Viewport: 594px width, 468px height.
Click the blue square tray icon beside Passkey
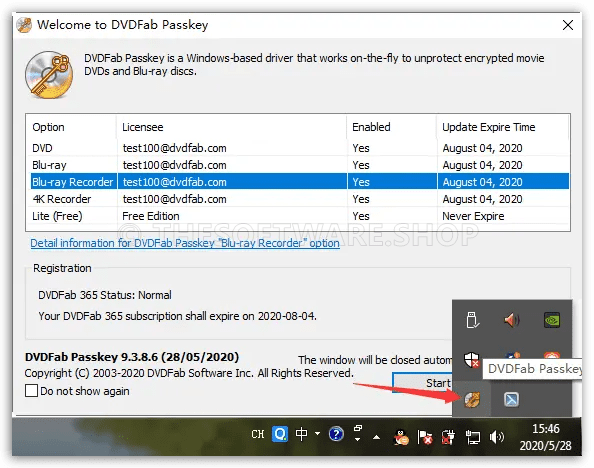click(511, 399)
